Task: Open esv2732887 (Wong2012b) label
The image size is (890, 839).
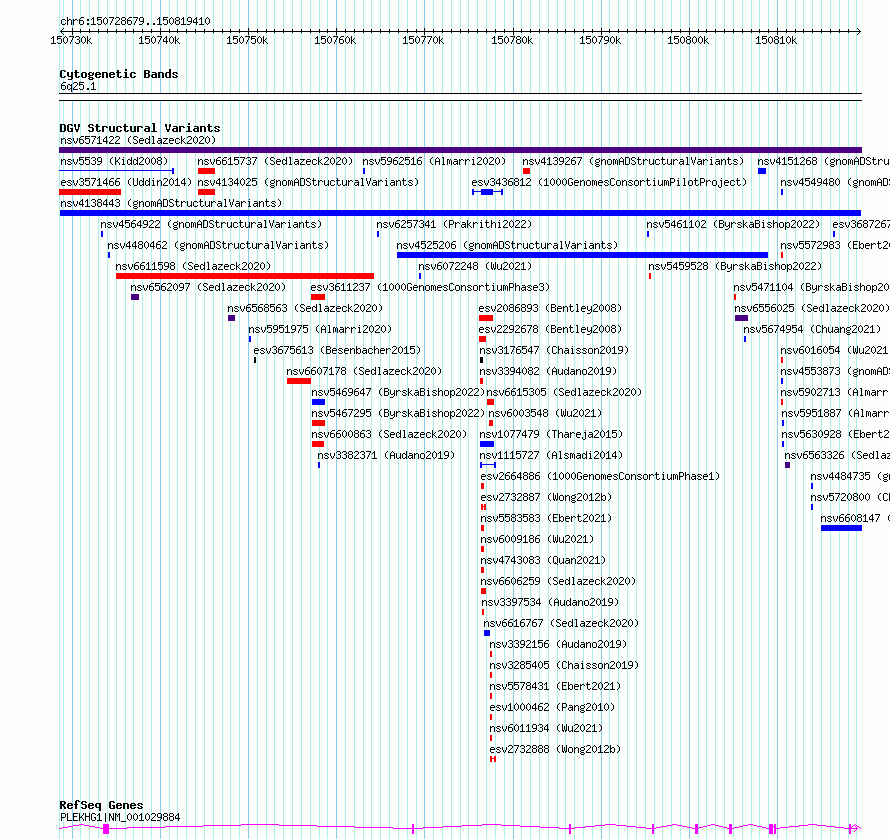Action: click(x=546, y=497)
